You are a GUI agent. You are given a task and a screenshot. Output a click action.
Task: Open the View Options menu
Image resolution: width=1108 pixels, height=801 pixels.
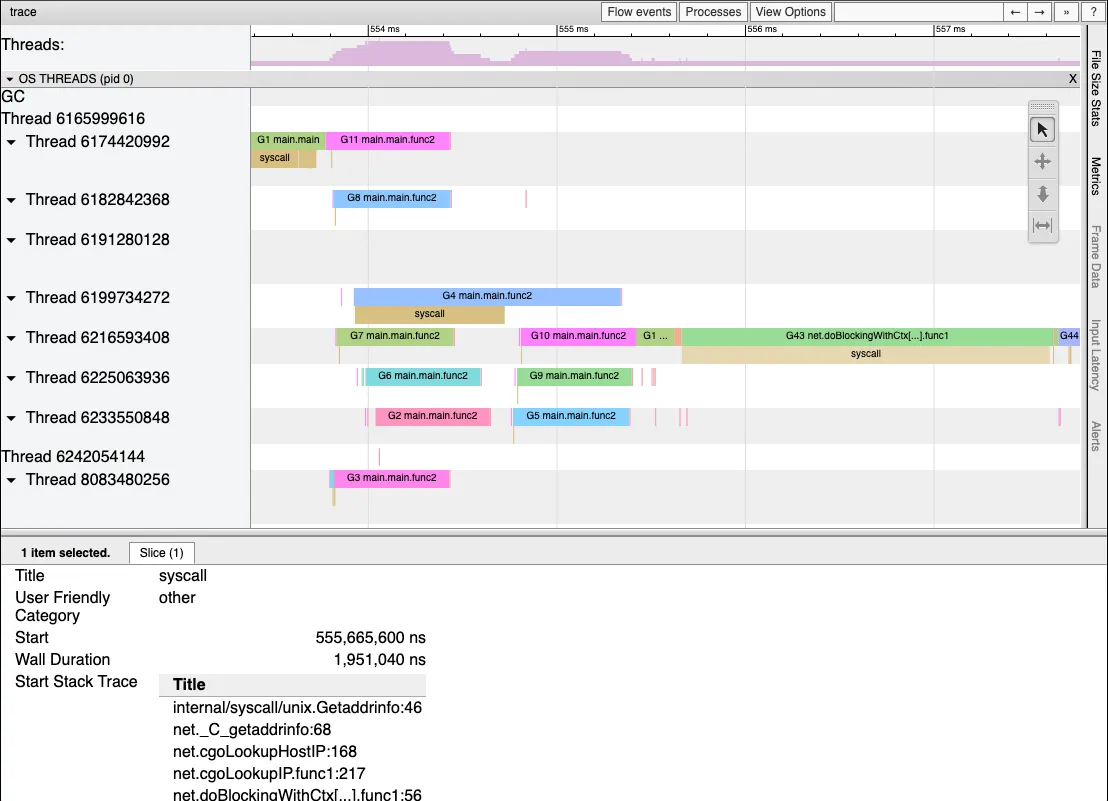pos(790,12)
